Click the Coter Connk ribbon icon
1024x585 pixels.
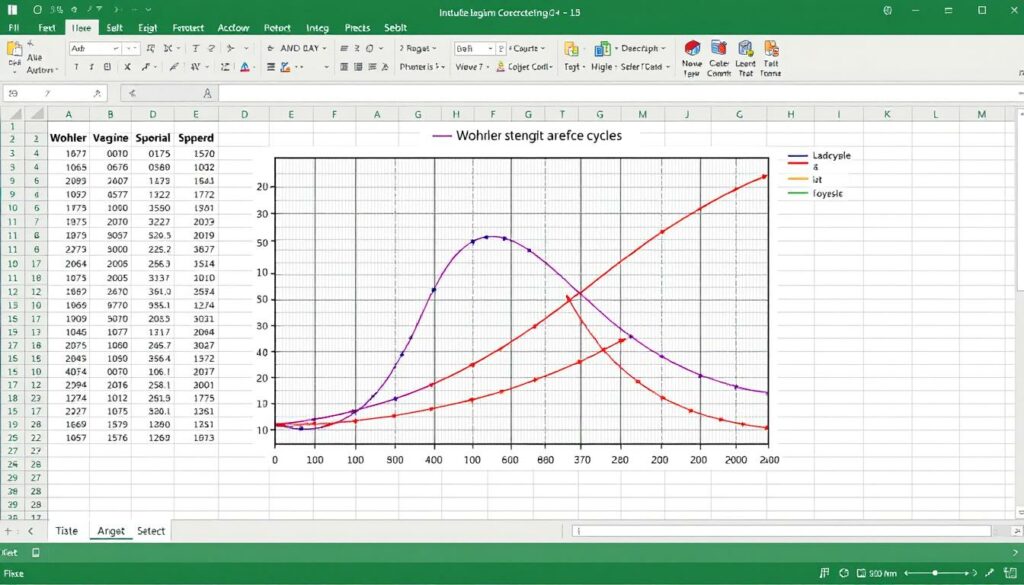[719, 48]
